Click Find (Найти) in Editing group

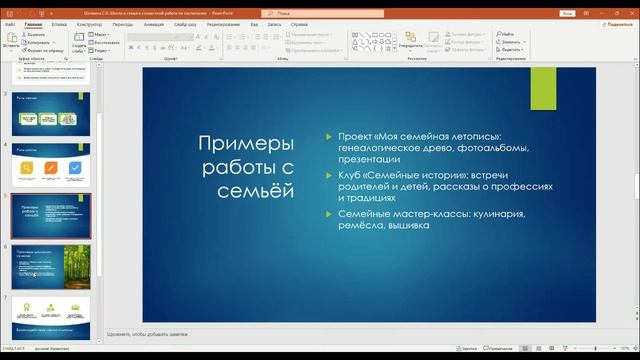[505, 34]
